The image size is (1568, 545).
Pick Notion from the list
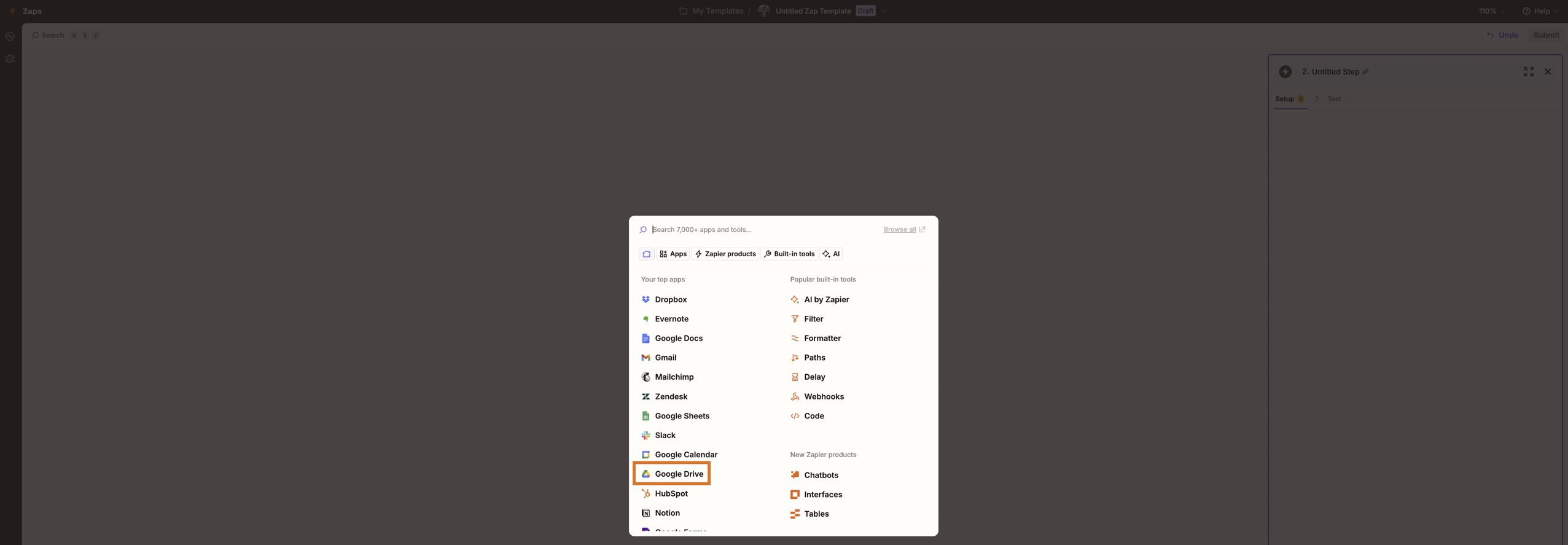tap(660, 513)
